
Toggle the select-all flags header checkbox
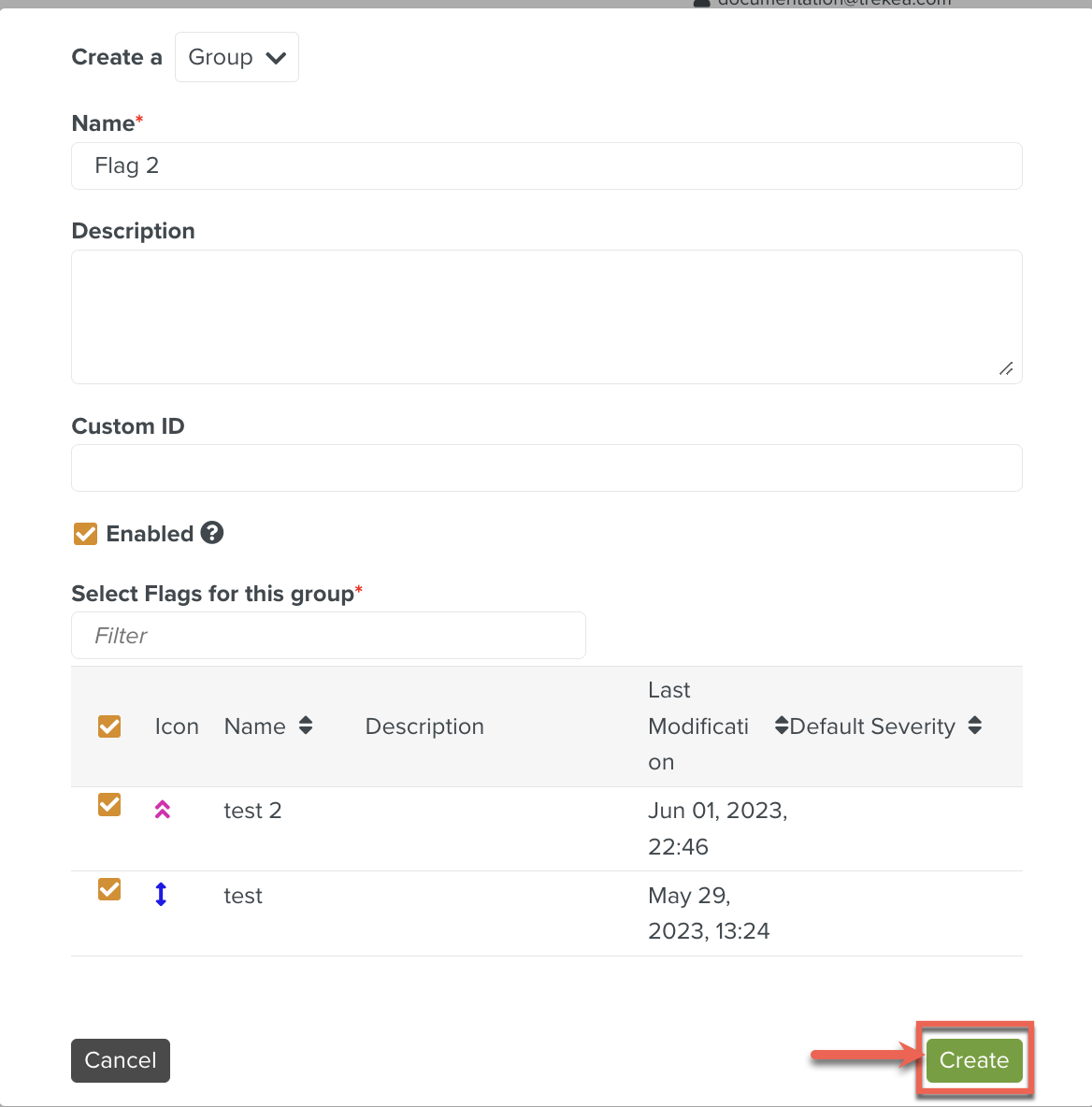pos(109,726)
